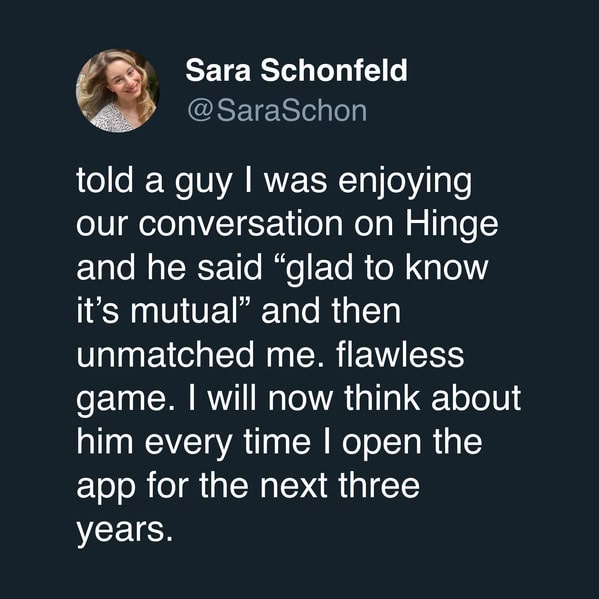The width and height of the screenshot is (599, 599).
Task: Select the word 'flawless' in the tweet
Action: [400, 354]
